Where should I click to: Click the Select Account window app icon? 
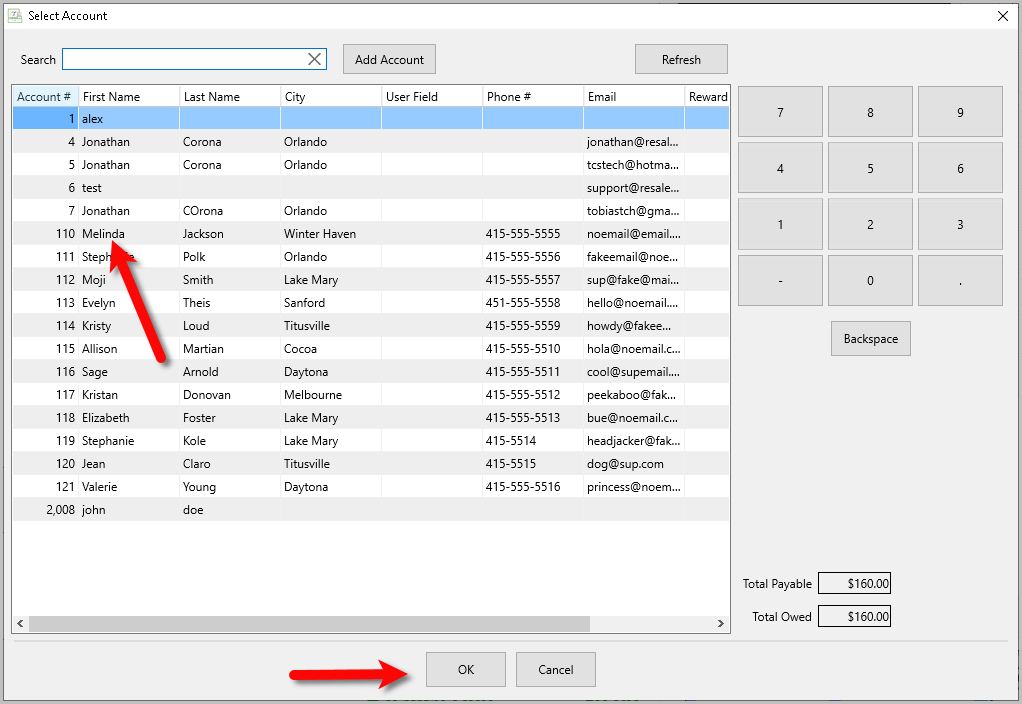(14, 16)
